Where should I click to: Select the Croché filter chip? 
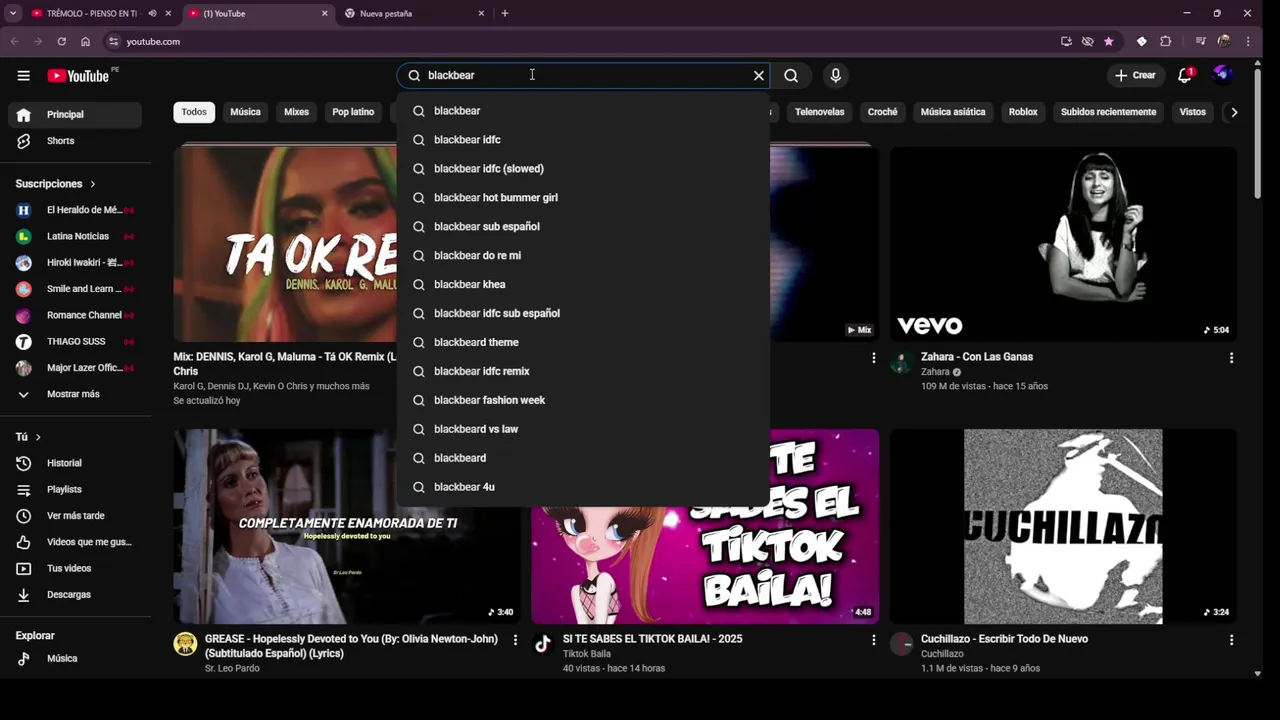pyautogui.click(x=883, y=112)
